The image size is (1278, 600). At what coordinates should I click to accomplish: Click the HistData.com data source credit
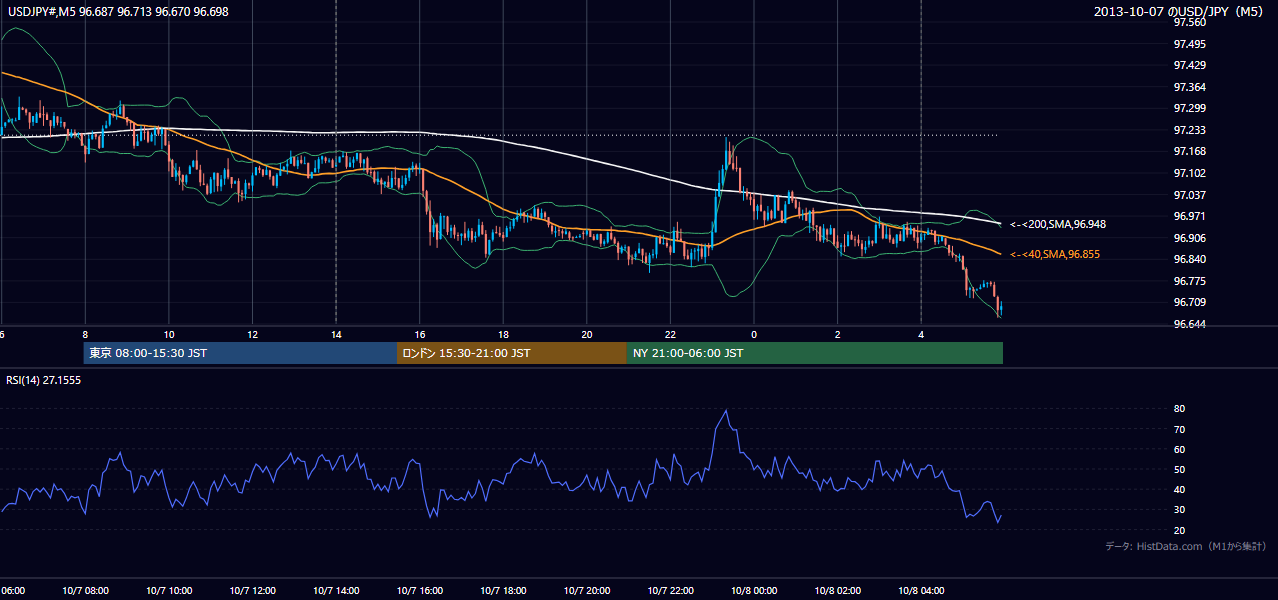pos(1186,546)
